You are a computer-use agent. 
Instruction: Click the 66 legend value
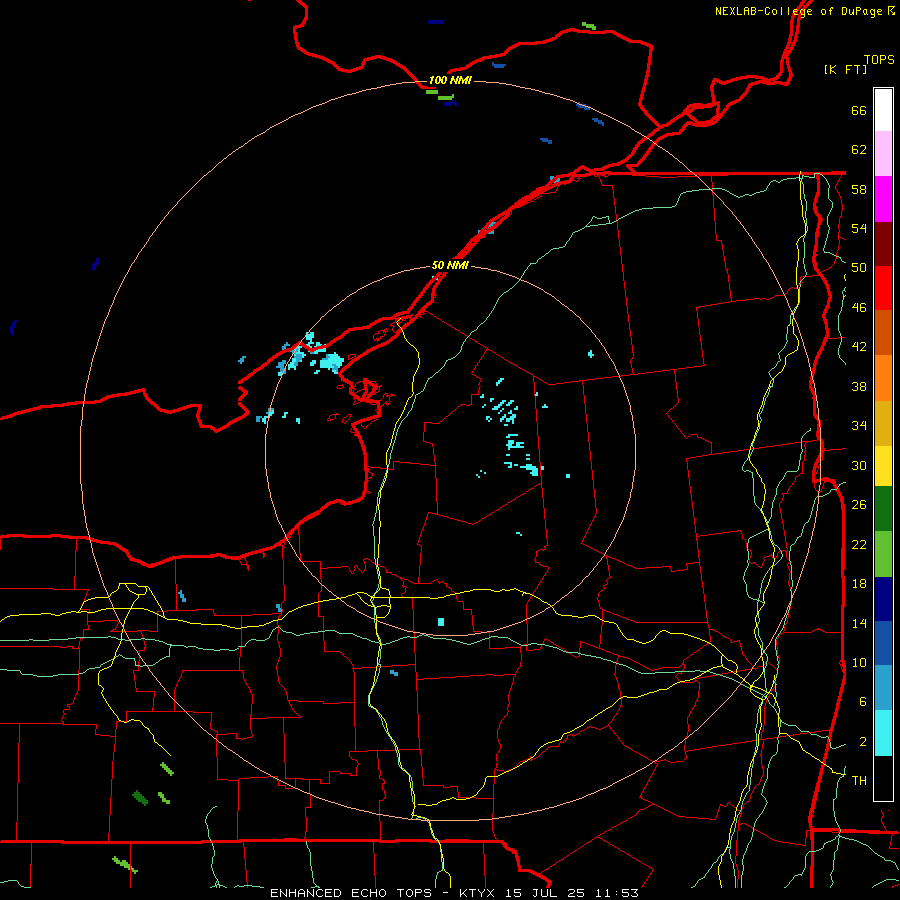point(859,110)
